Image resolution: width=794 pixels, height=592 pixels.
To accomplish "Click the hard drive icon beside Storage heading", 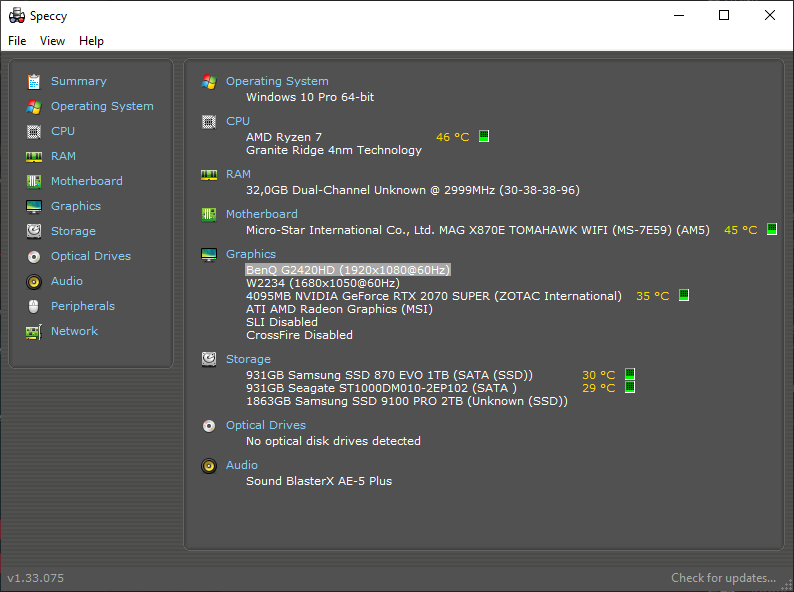I will tap(209, 360).
